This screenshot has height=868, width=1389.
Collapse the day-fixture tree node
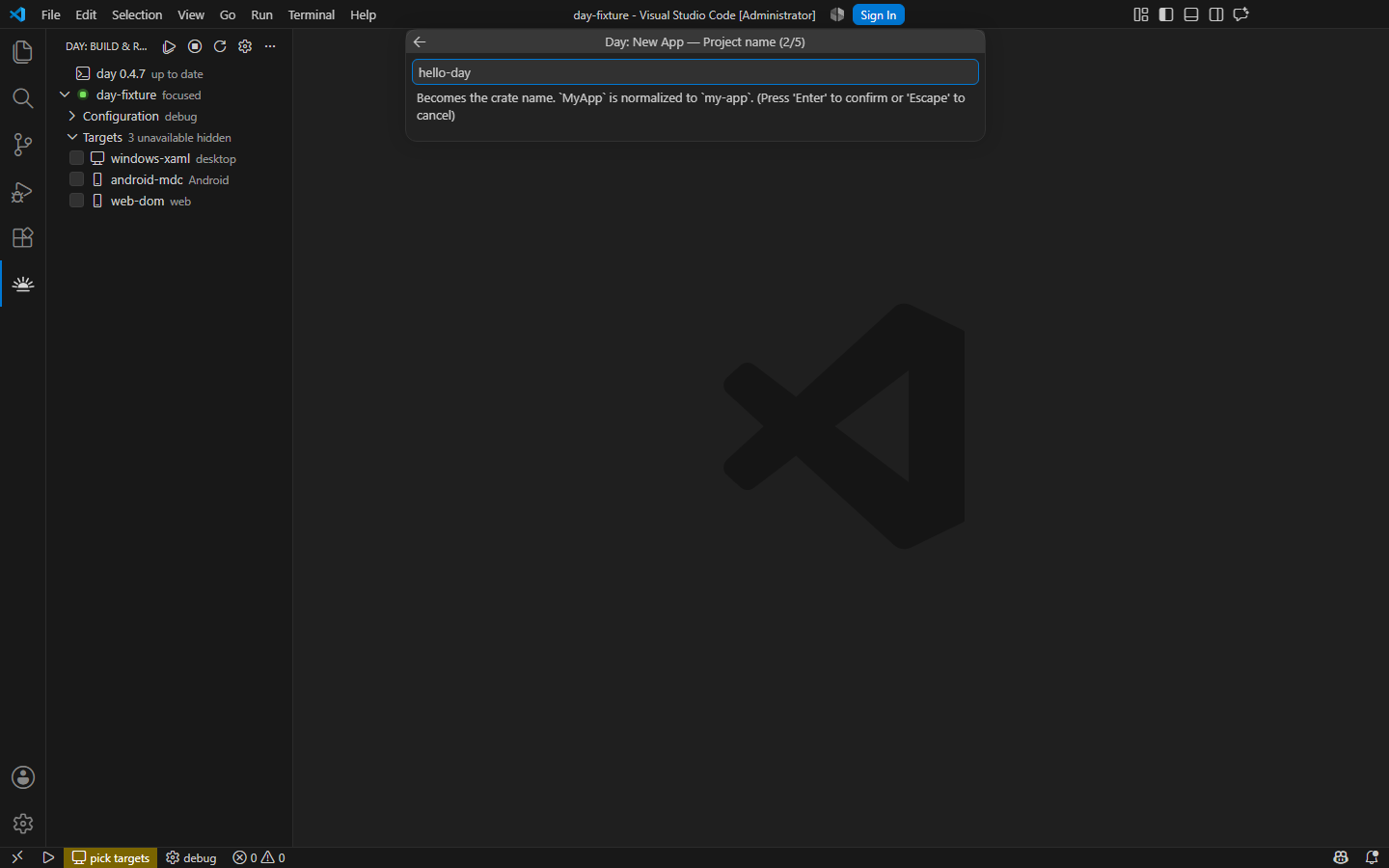coord(65,95)
